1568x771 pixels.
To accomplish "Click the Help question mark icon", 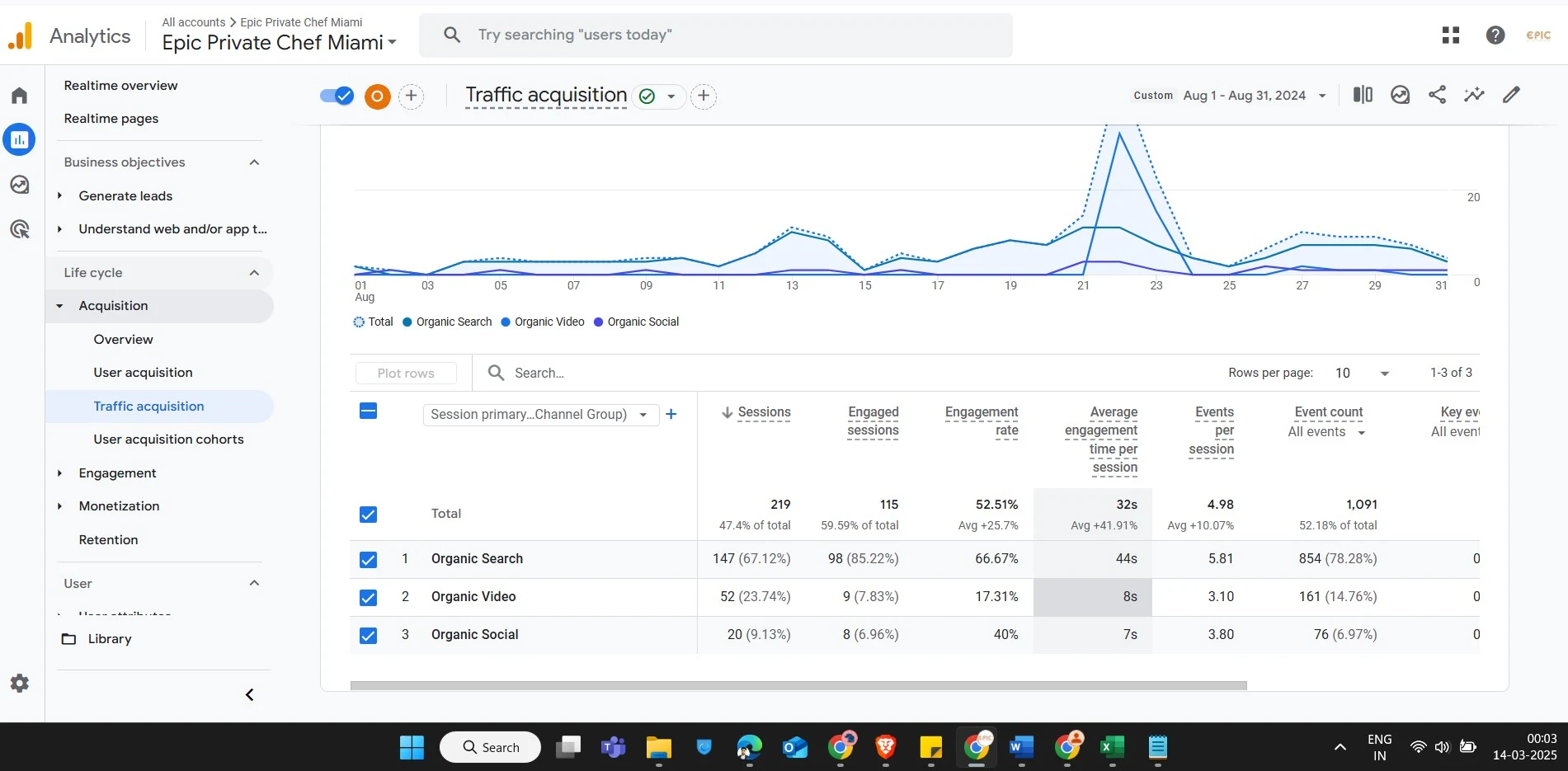I will pos(1495,35).
